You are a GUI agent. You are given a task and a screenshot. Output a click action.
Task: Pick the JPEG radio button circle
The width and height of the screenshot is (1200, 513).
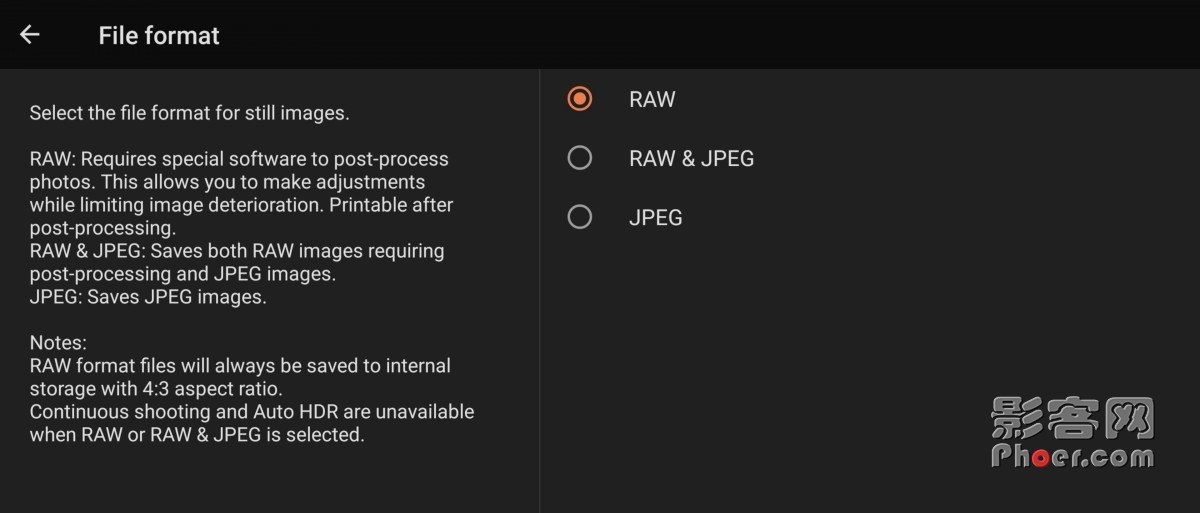point(580,217)
